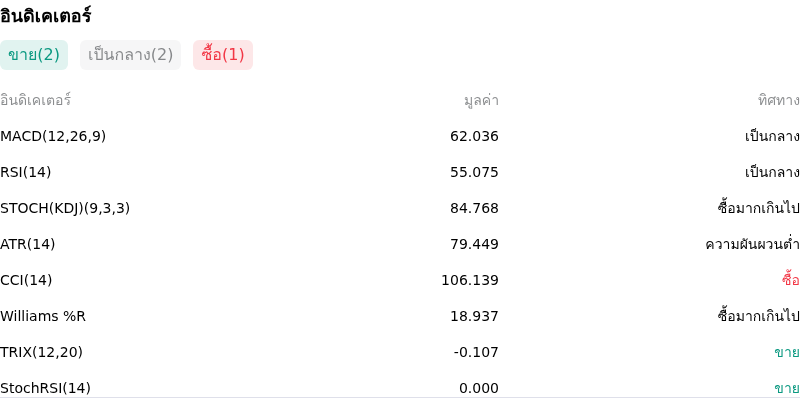This screenshot has height=398, width=800.
Task: Click the red ซื้อ direction for CCI
Action: tap(790, 280)
